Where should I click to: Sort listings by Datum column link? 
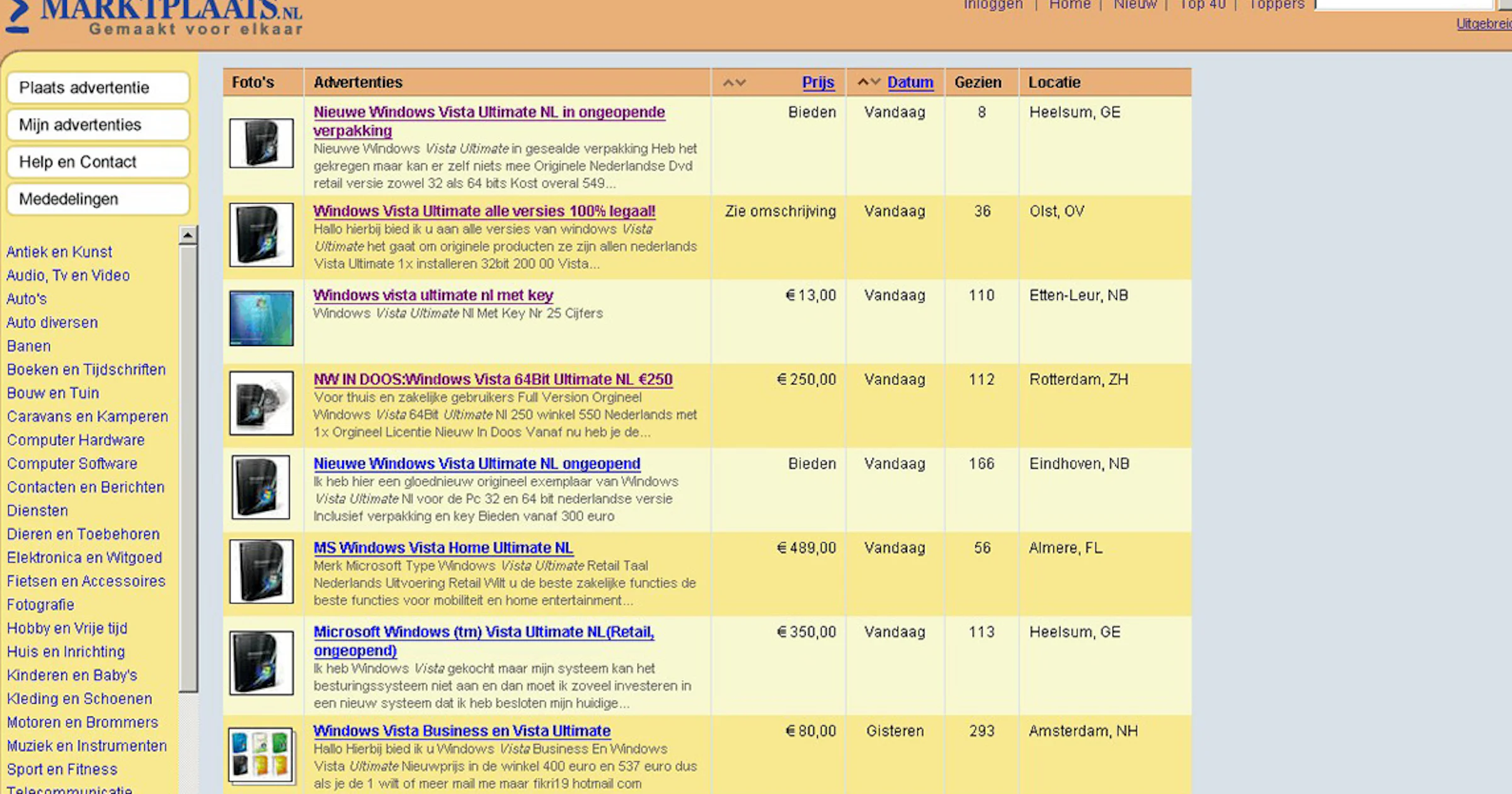tap(910, 83)
